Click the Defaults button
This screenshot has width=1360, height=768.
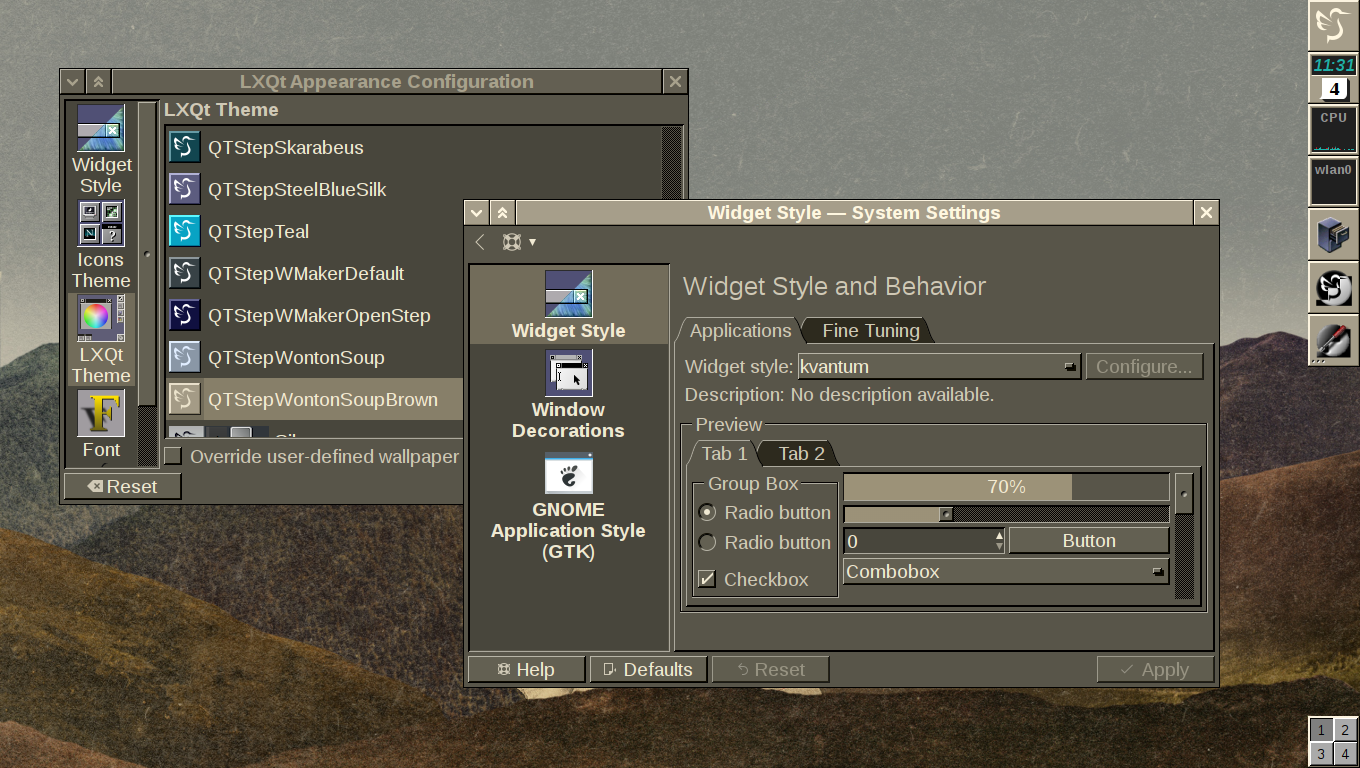tap(648, 669)
